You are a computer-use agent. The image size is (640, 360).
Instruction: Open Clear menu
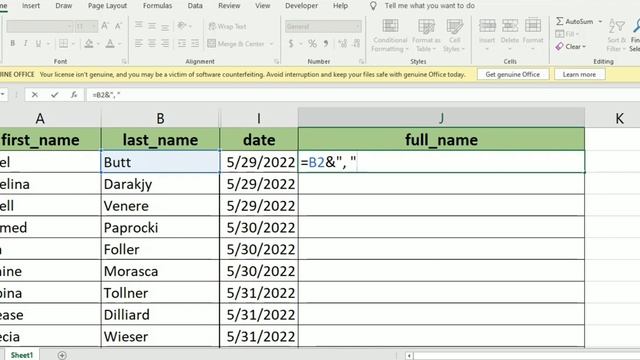[571, 47]
